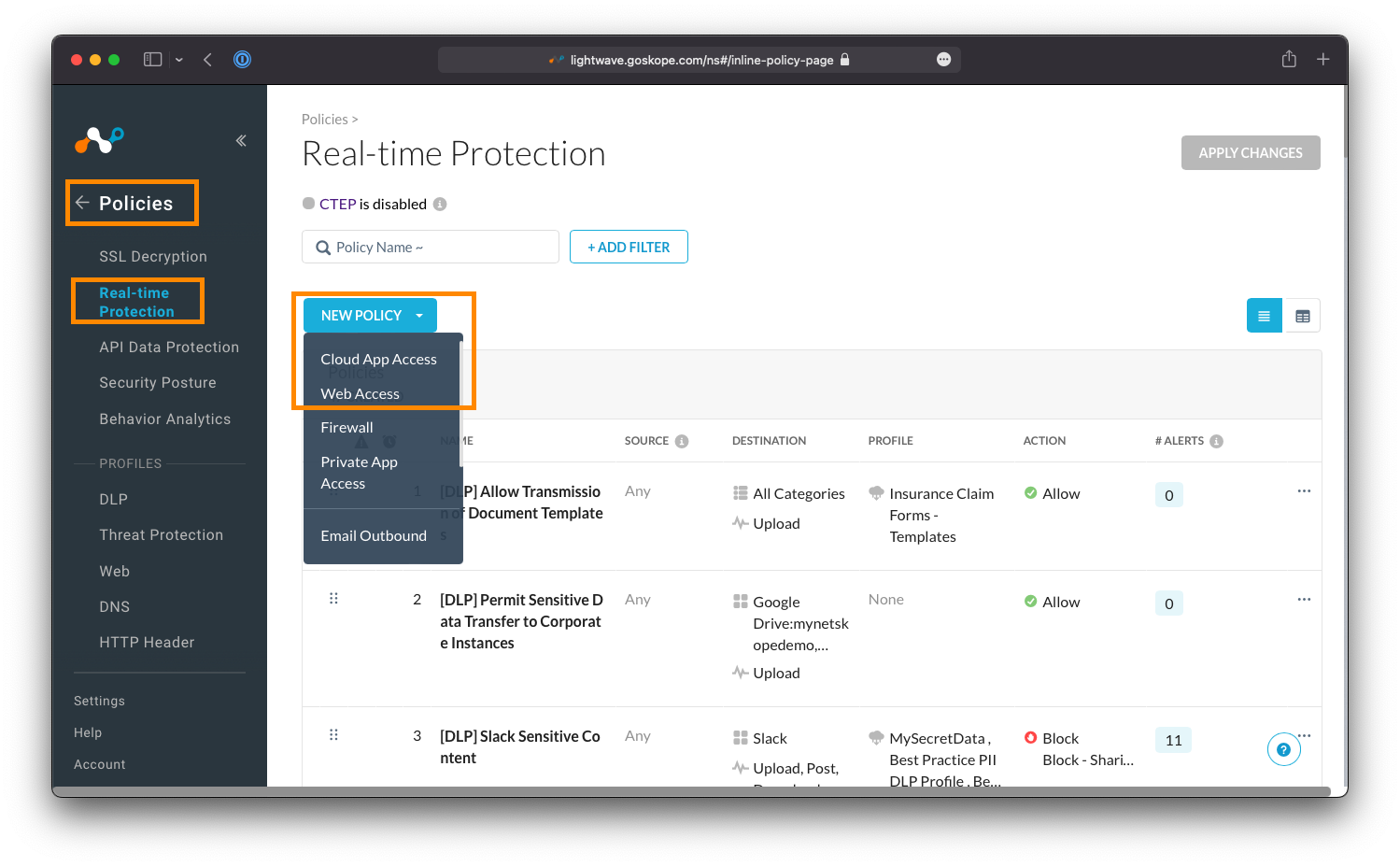Expand the New Policy dropdown button
This screenshot has height=866, width=1400.
point(419,316)
